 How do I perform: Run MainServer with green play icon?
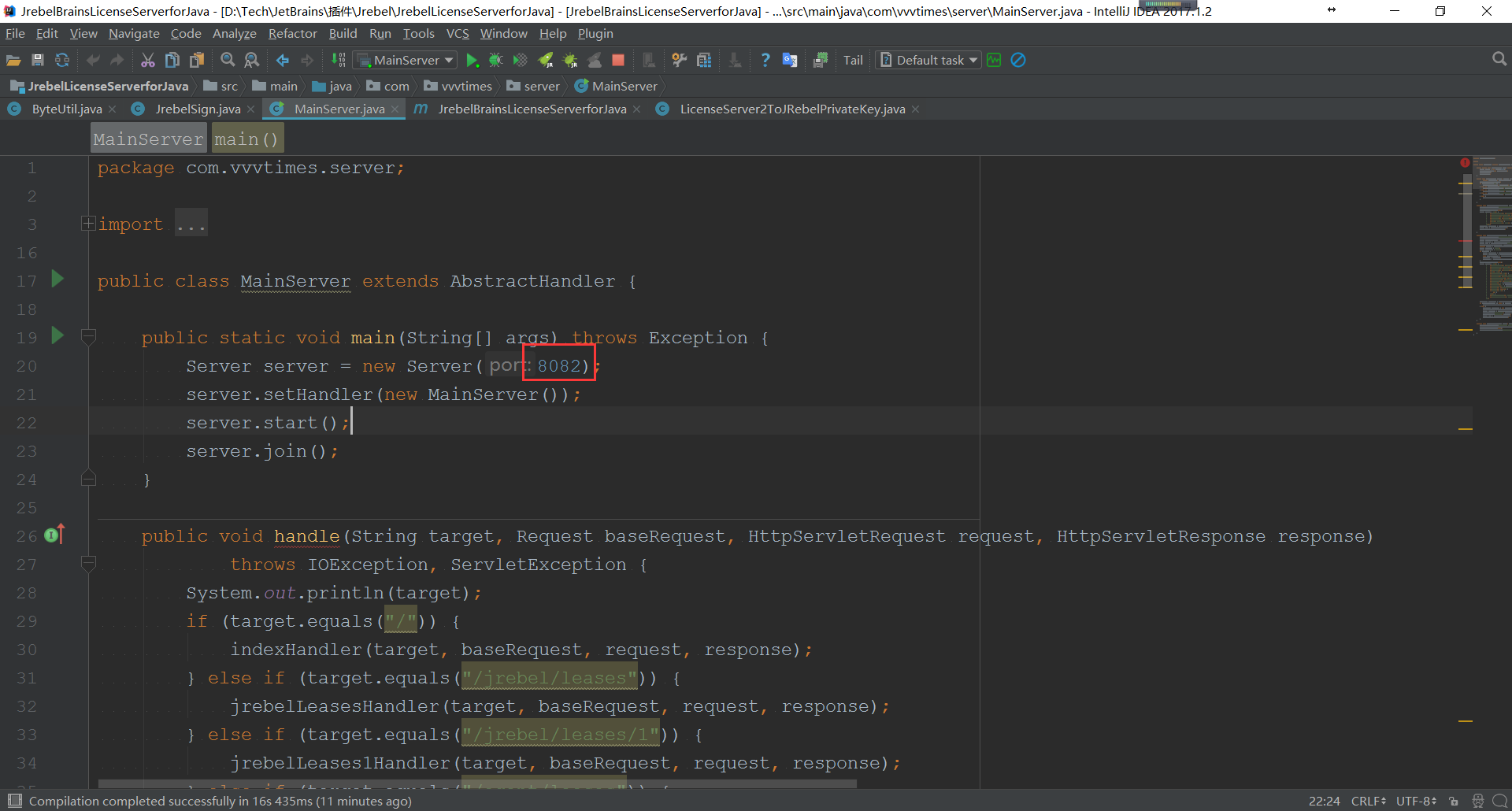(x=472, y=61)
